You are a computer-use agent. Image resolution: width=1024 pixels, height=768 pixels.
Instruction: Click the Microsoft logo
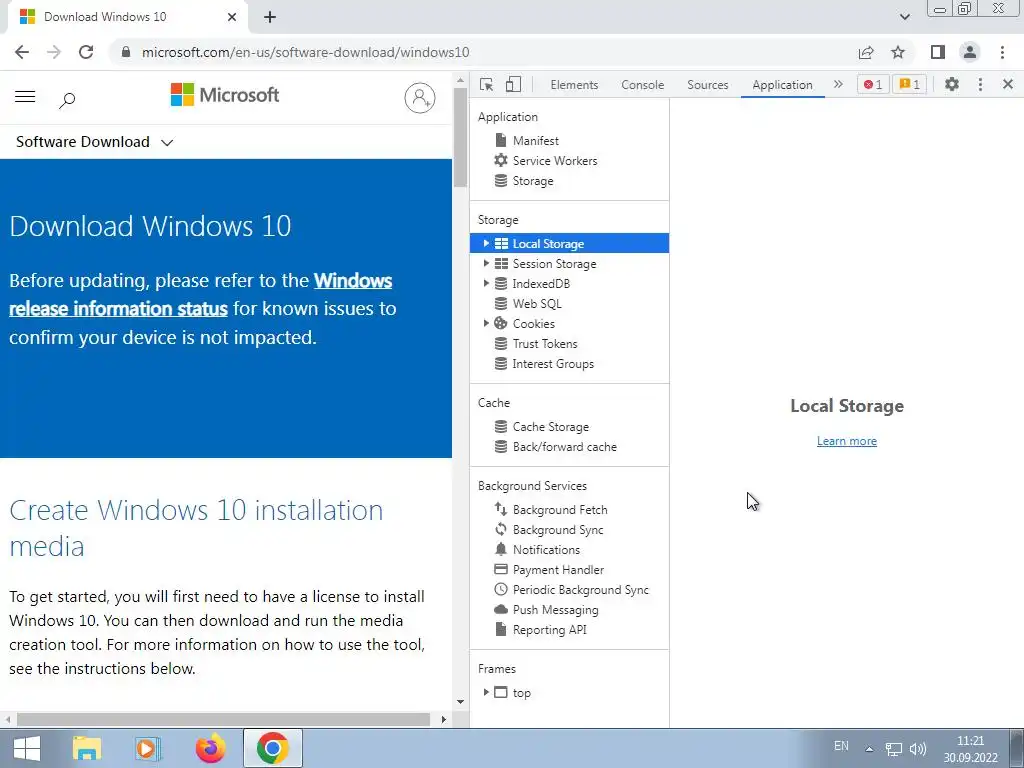point(225,95)
